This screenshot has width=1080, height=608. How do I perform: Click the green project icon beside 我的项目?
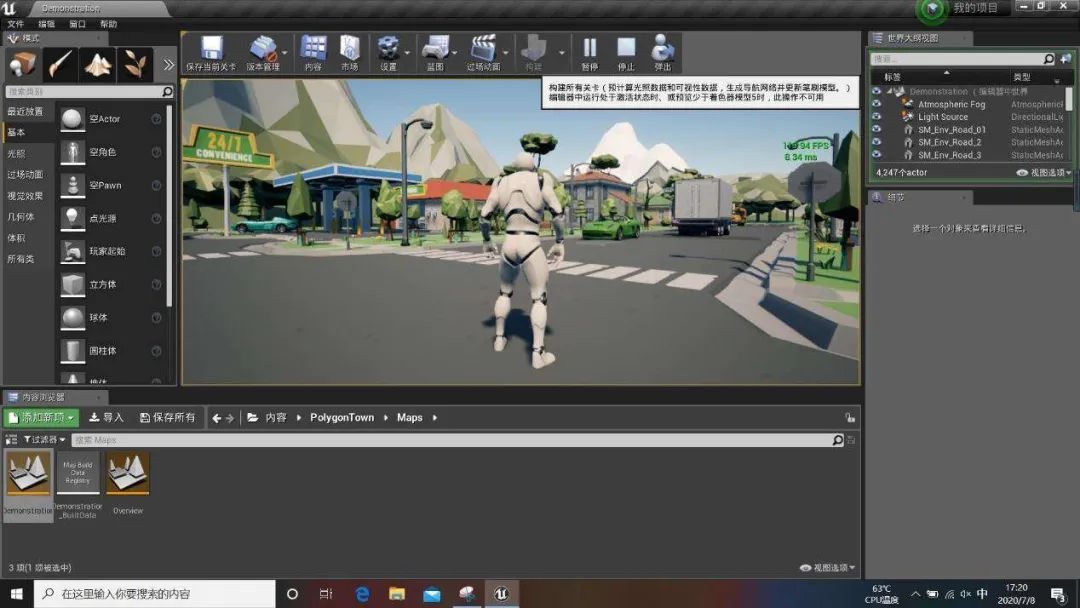933,9
